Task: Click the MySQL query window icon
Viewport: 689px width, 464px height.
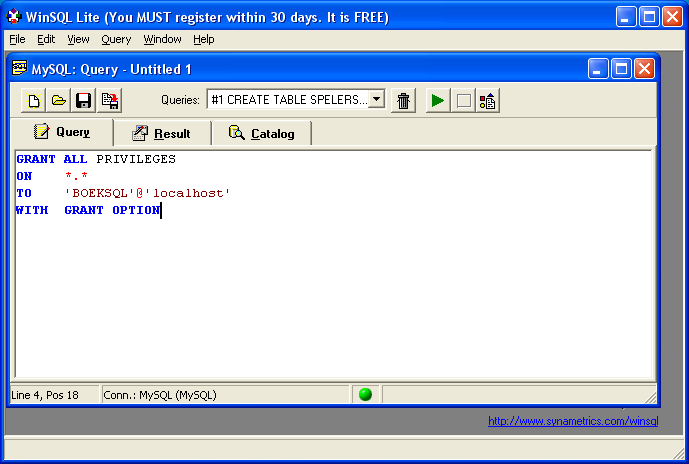Action: pyautogui.click(x=20, y=69)
